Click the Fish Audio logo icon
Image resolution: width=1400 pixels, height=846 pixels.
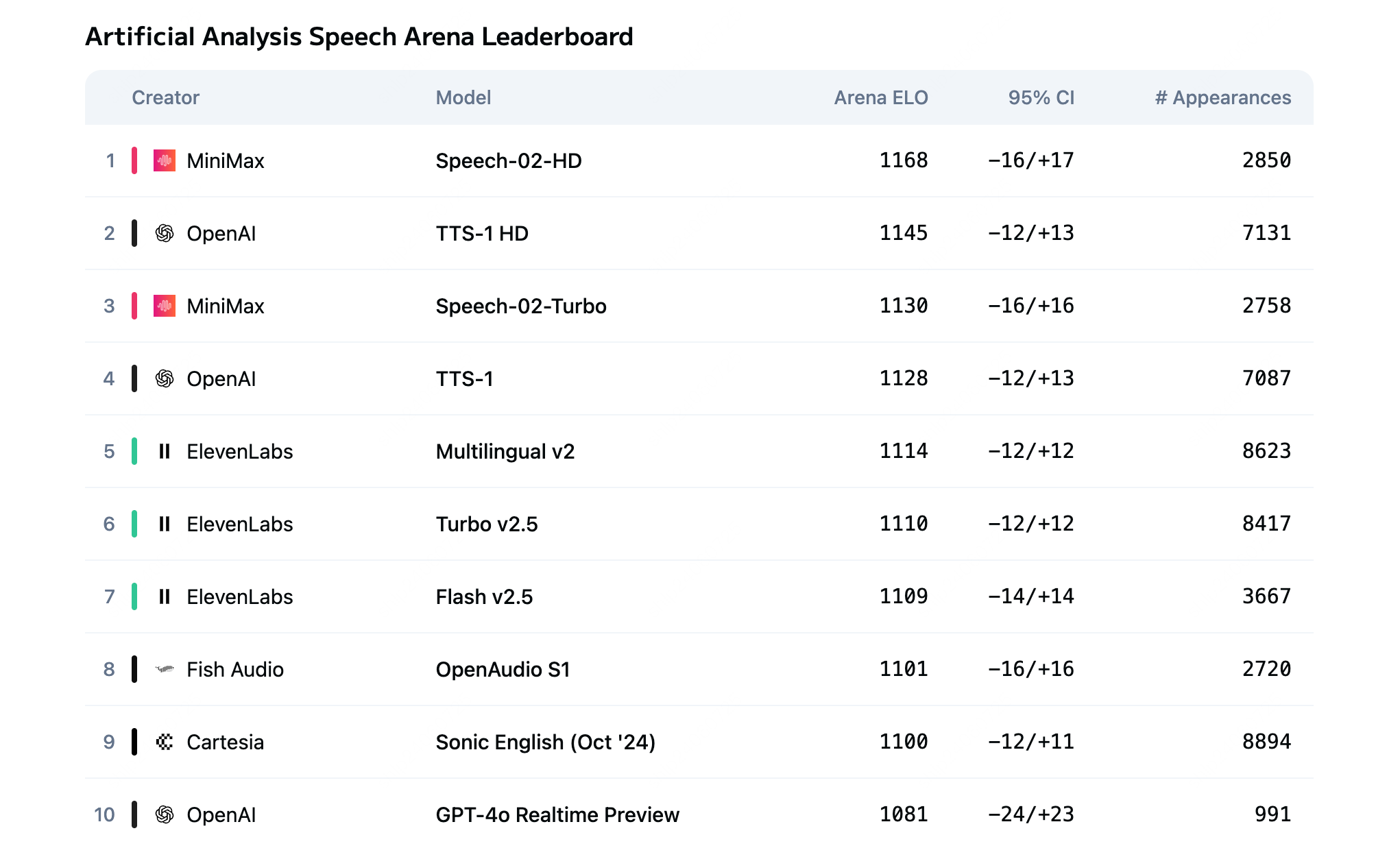coord(164,669)
